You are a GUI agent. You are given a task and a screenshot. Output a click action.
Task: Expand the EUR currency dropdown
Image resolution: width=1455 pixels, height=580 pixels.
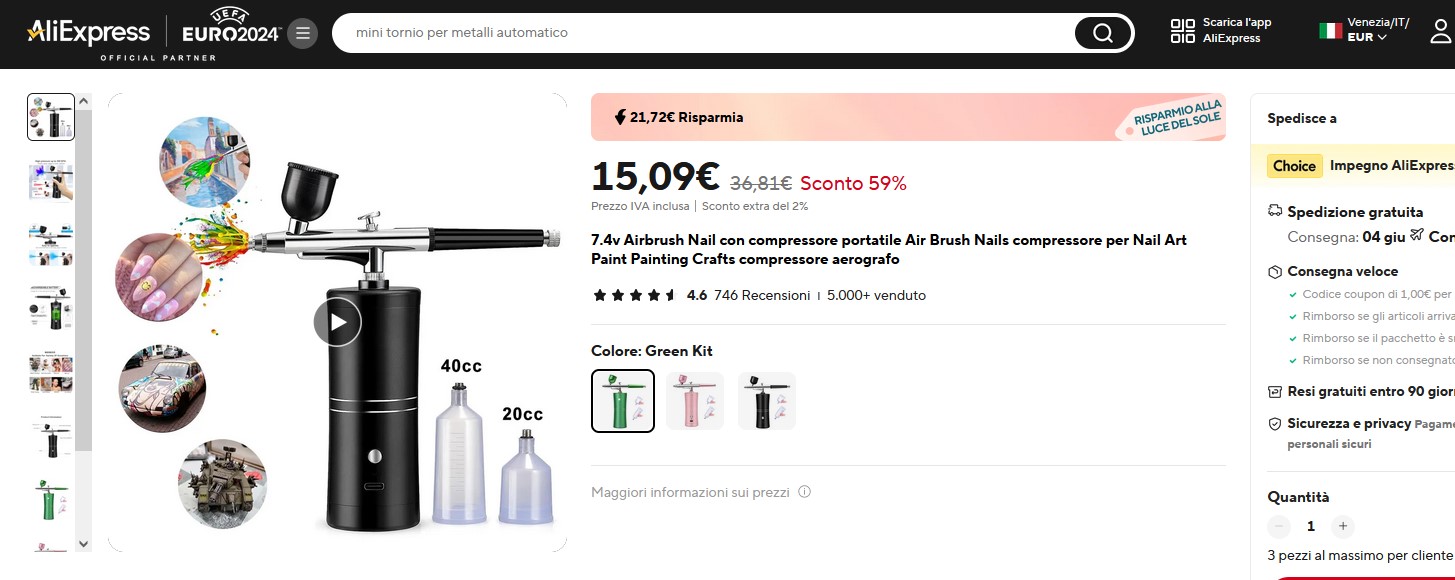click(1367, 38)
